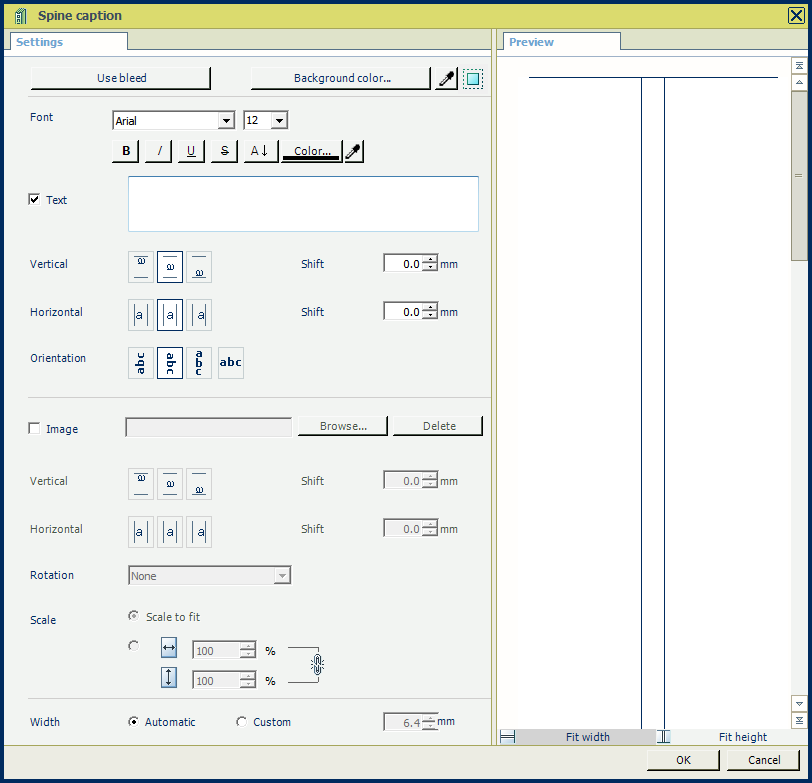812x783 pixels.
Task: Enable Strikethrough formatting
Action: [224, 151]
